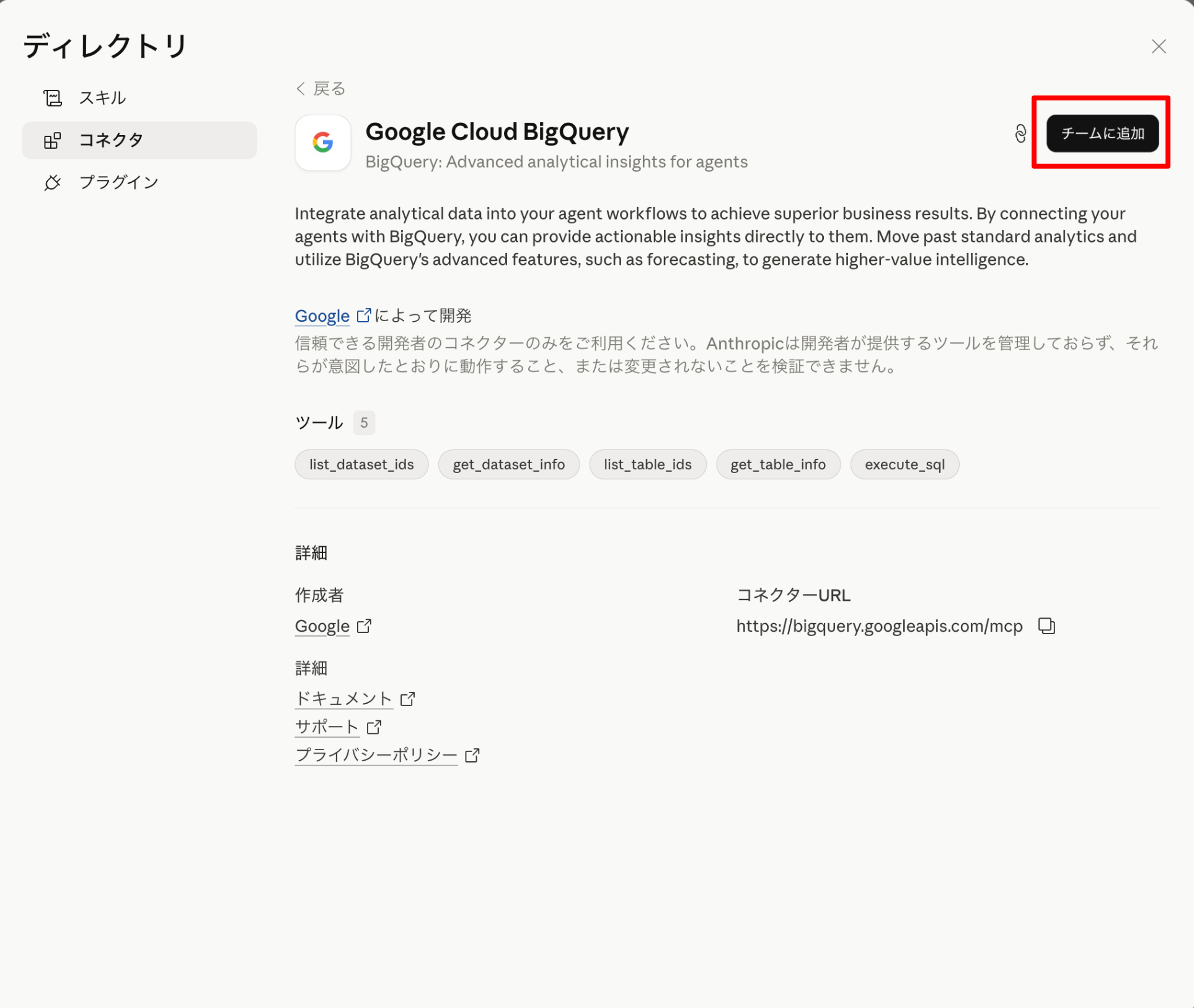Switch to the プラグイン section
1194x1008 pixels.
click(118, 182)
